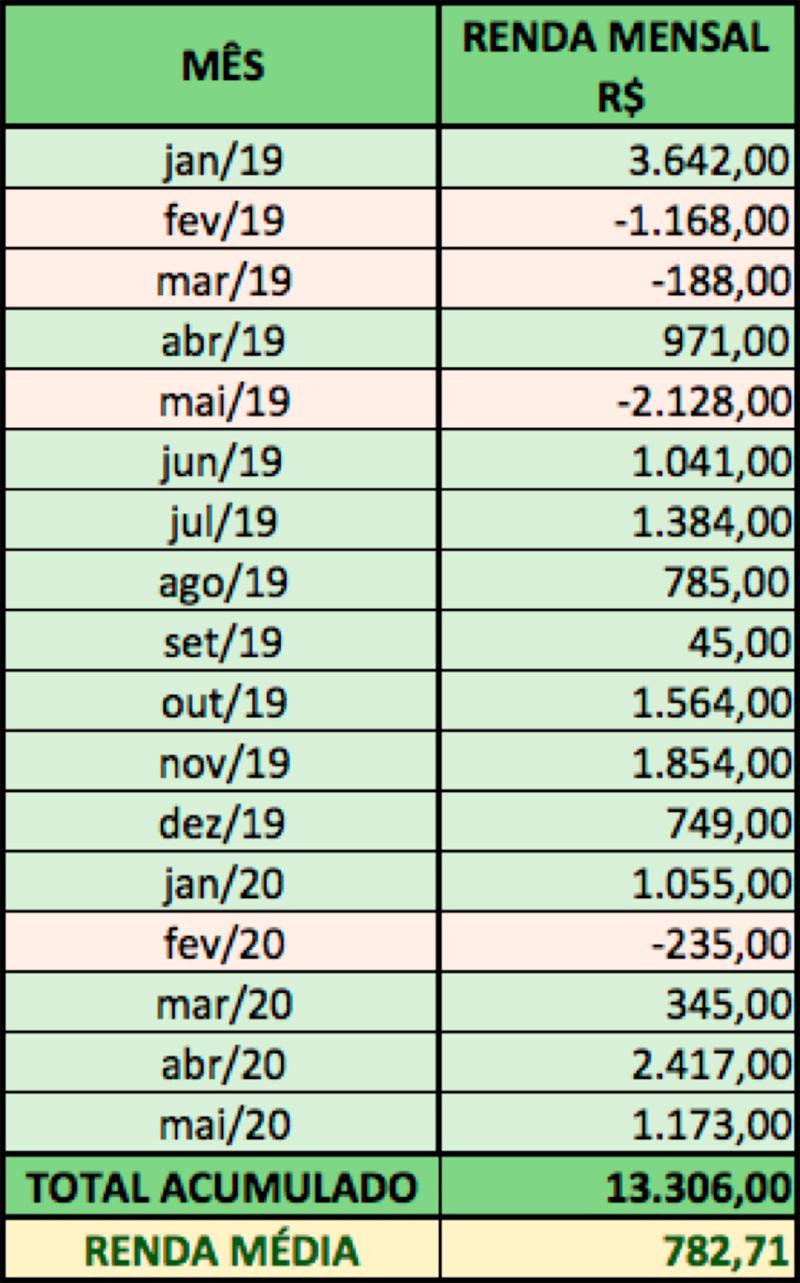Click the -2.128,00 value cell
The width and height of the screenshot is (800, 1283).
tap(617, 401)
